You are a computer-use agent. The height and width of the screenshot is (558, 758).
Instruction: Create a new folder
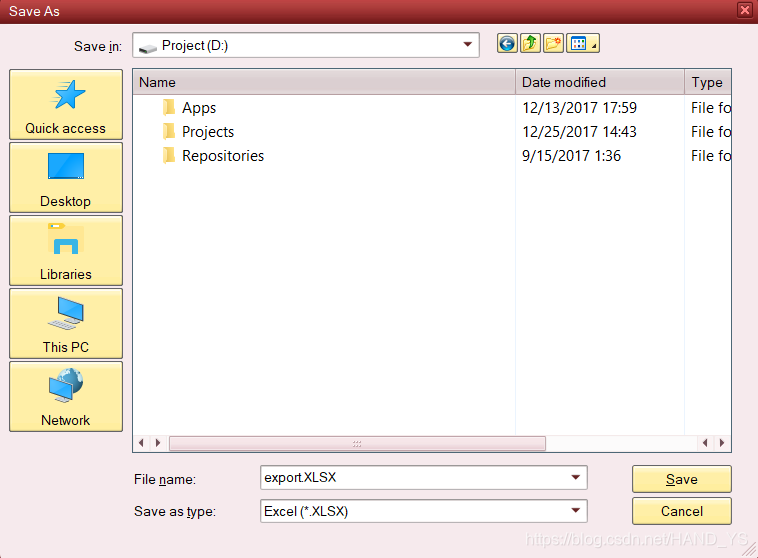553,44
